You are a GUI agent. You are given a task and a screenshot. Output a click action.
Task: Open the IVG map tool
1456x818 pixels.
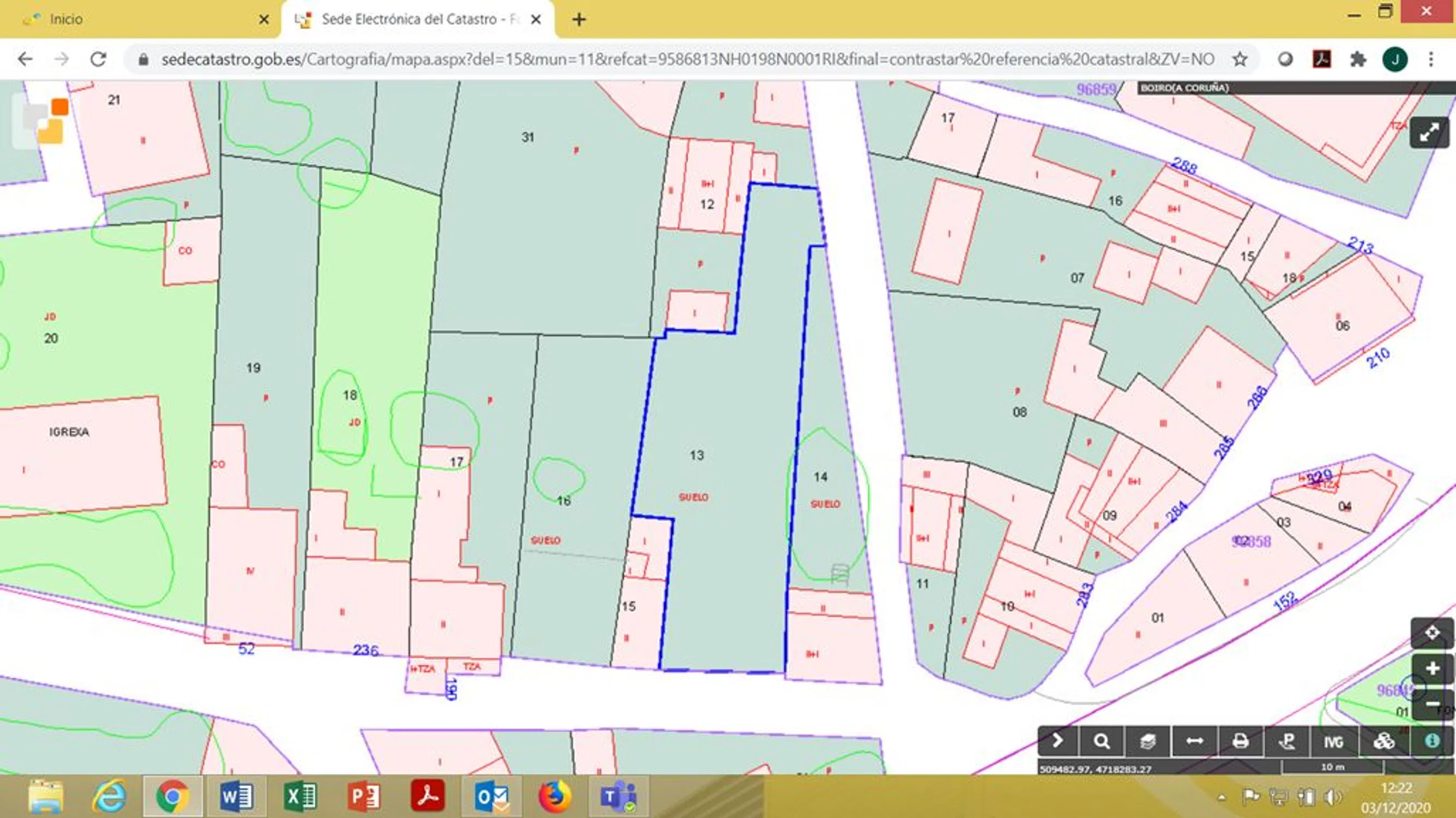[1333, 741]
